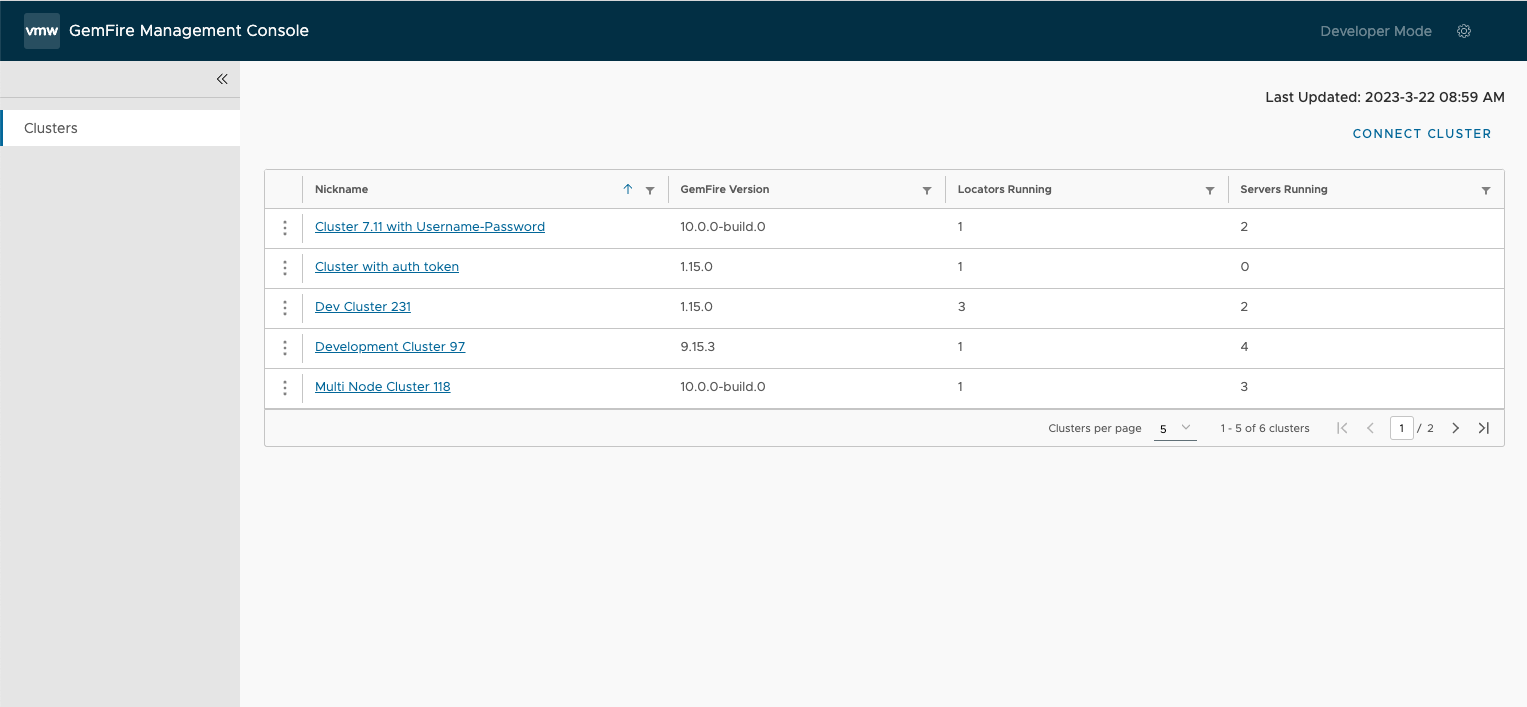Click CONNECT CLUSTER button
This screenshot has width=1527, height=707.
click(1422, 134)
